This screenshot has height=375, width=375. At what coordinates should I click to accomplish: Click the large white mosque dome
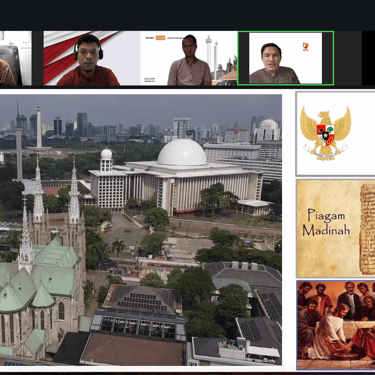182,152
